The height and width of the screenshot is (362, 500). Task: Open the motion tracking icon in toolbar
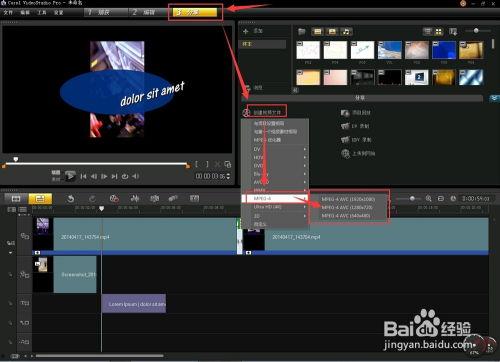[x=173, y=199]
